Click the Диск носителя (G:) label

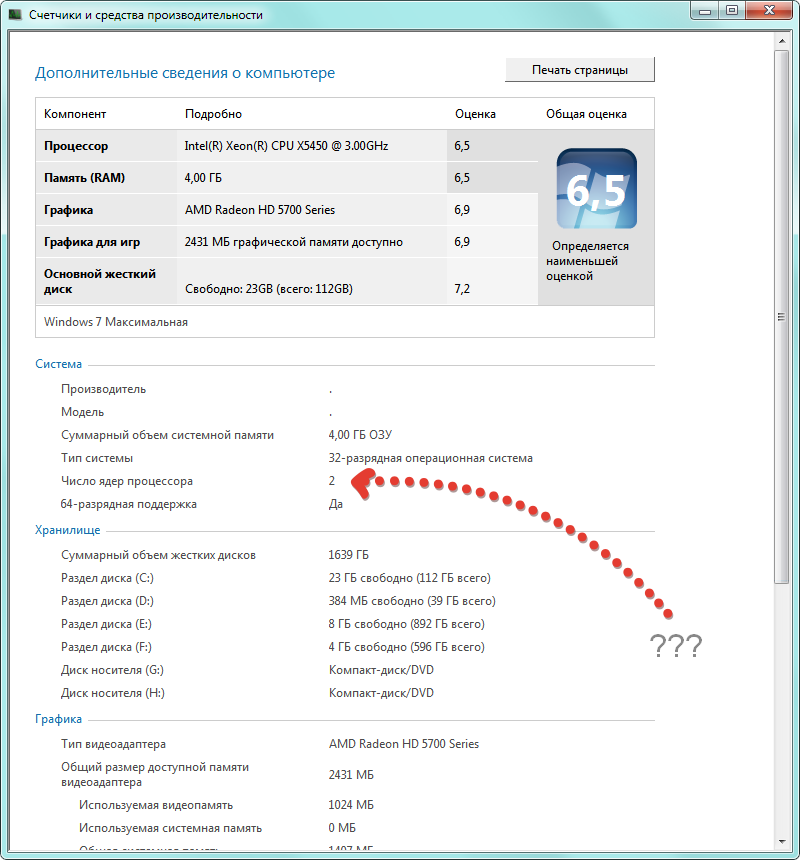tap(112, 670)
